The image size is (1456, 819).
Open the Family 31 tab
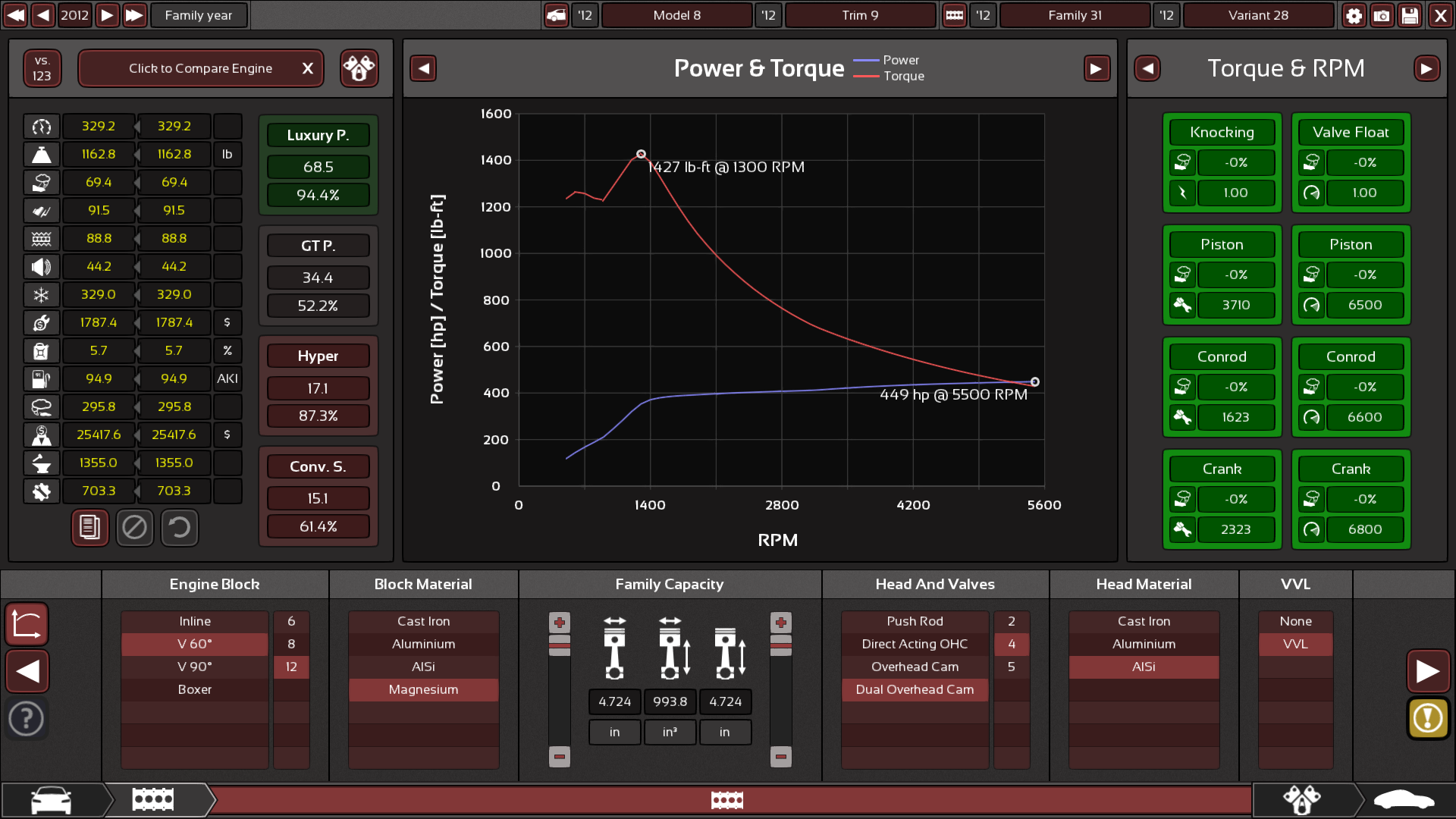coord(1075,15)
